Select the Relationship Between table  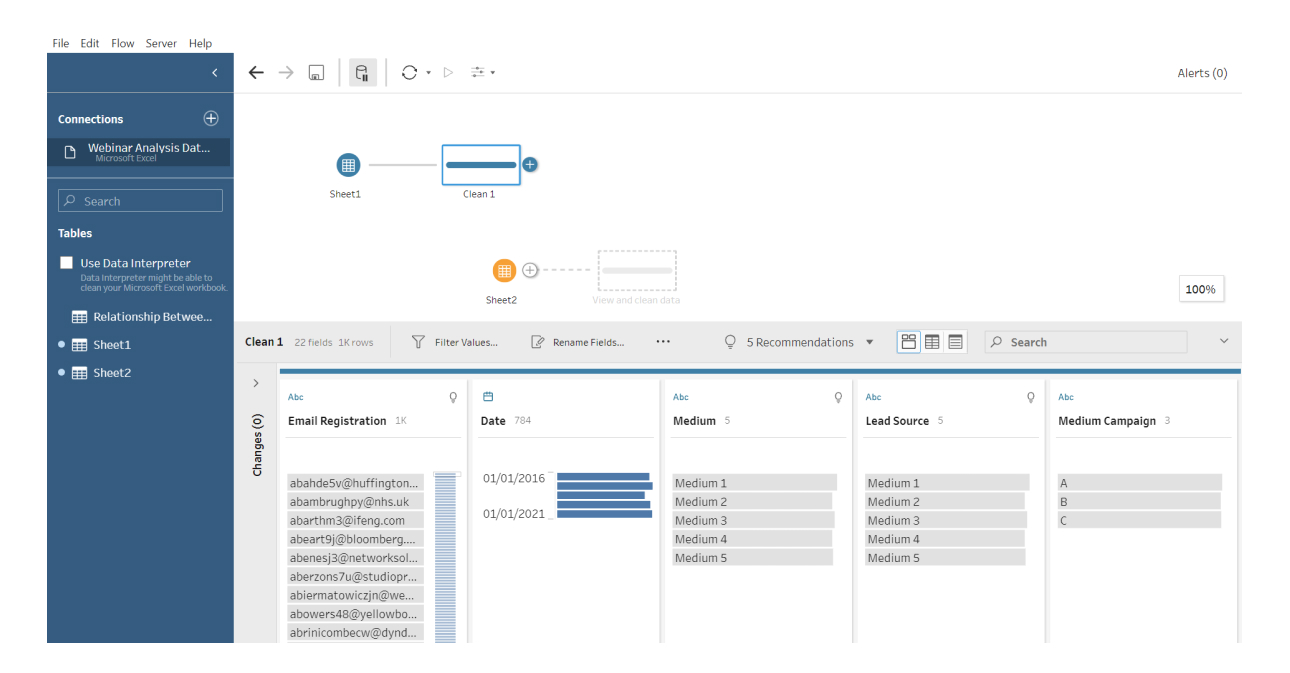pyautogui.click(x=142, y=317)
